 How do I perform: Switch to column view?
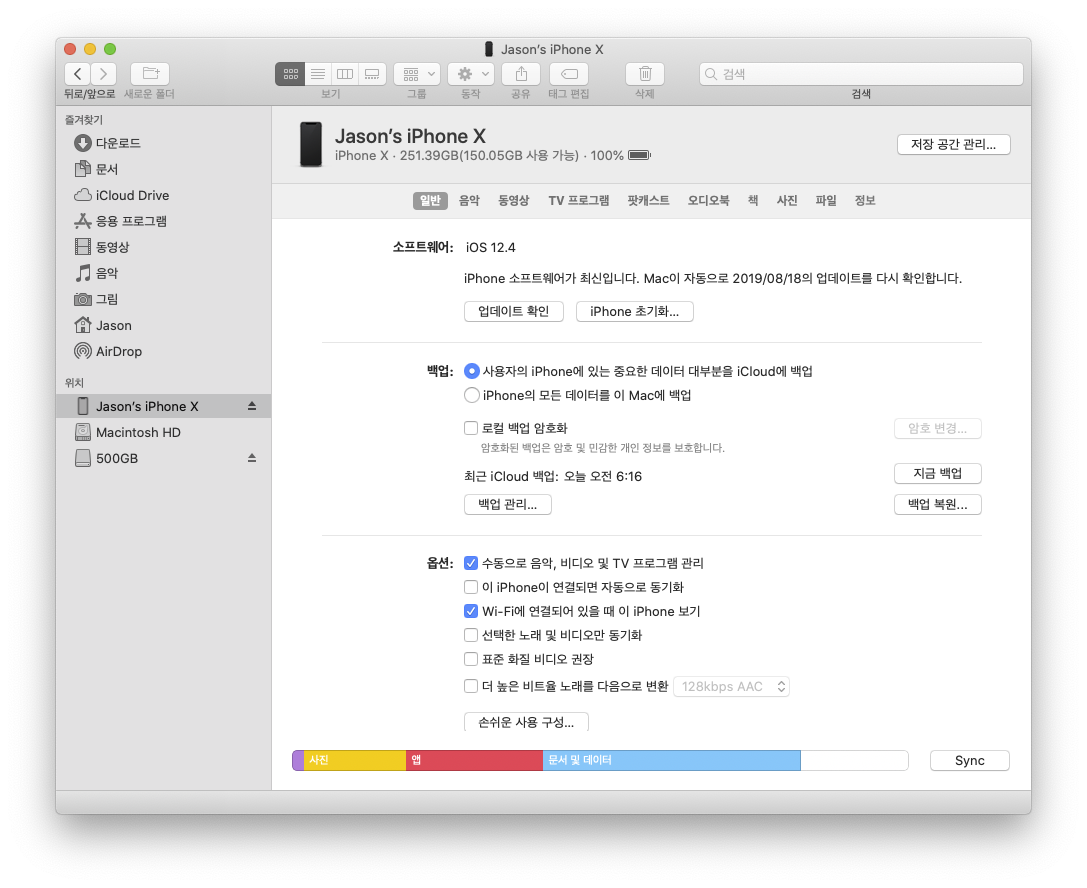[345, 73]
